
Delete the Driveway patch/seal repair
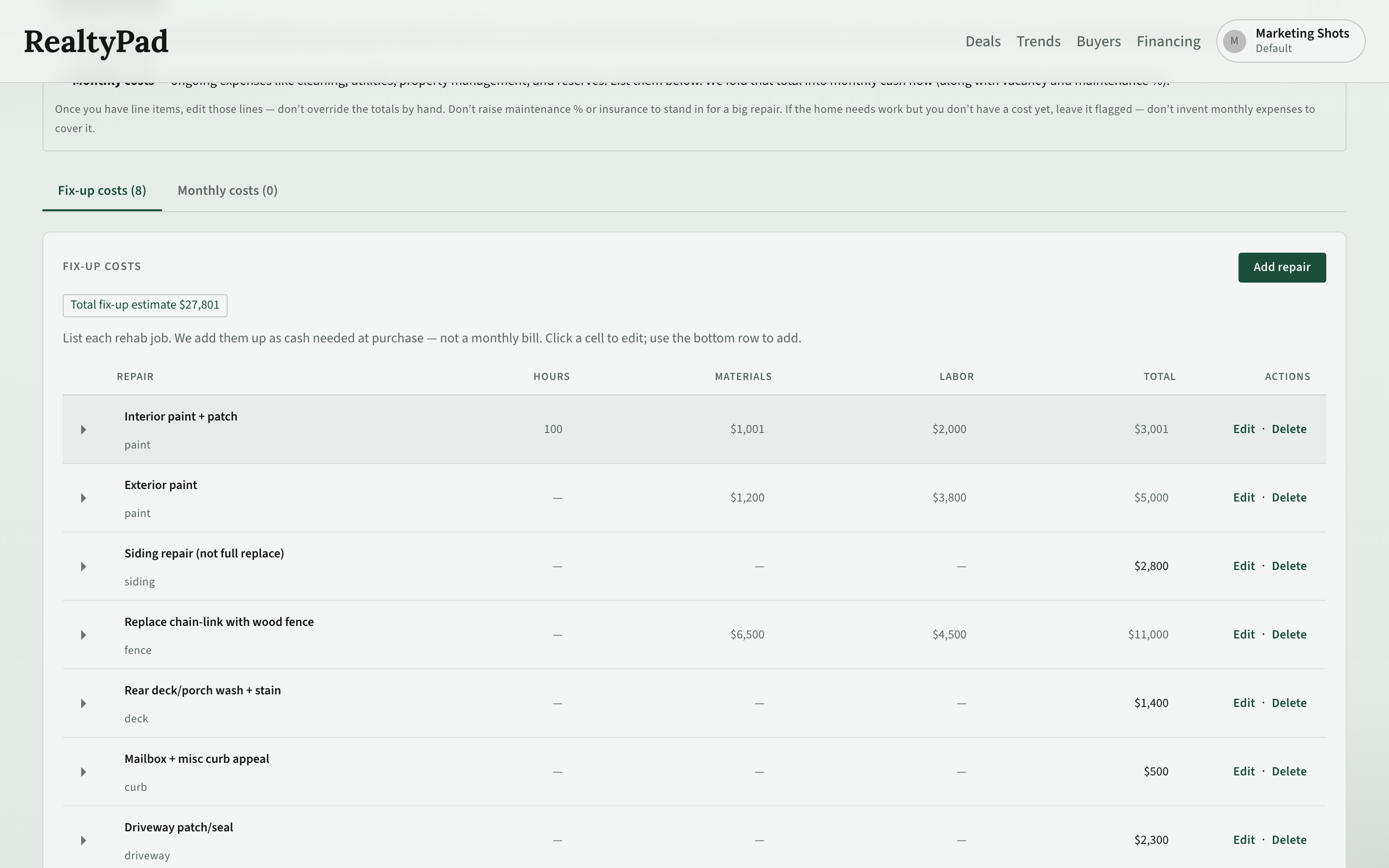coord(1289,840)
